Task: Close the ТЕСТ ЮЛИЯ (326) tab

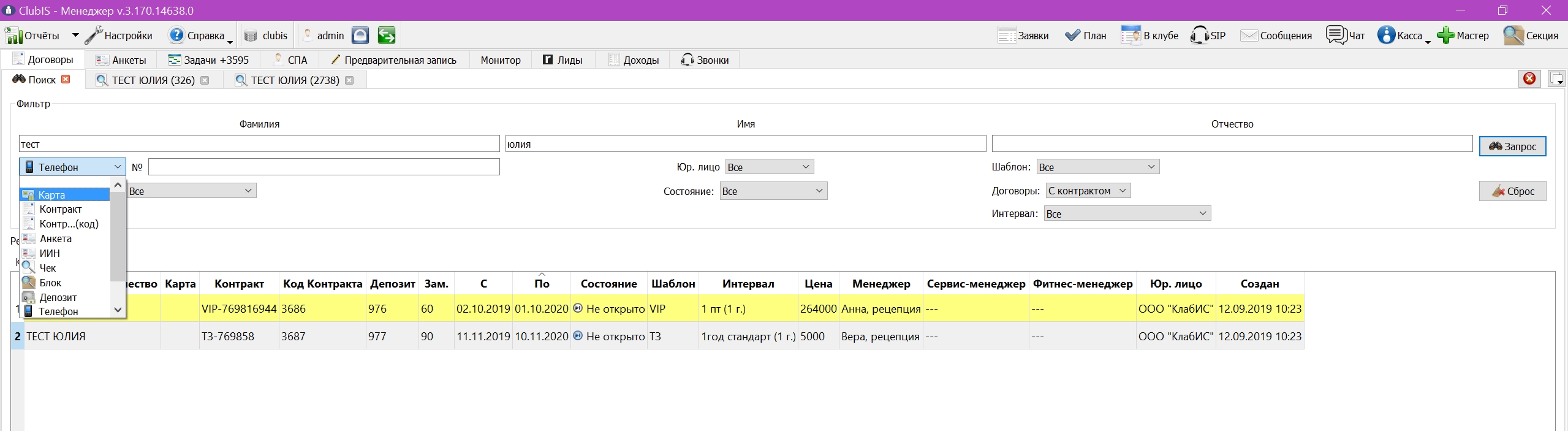Action: tap(205, 80)
